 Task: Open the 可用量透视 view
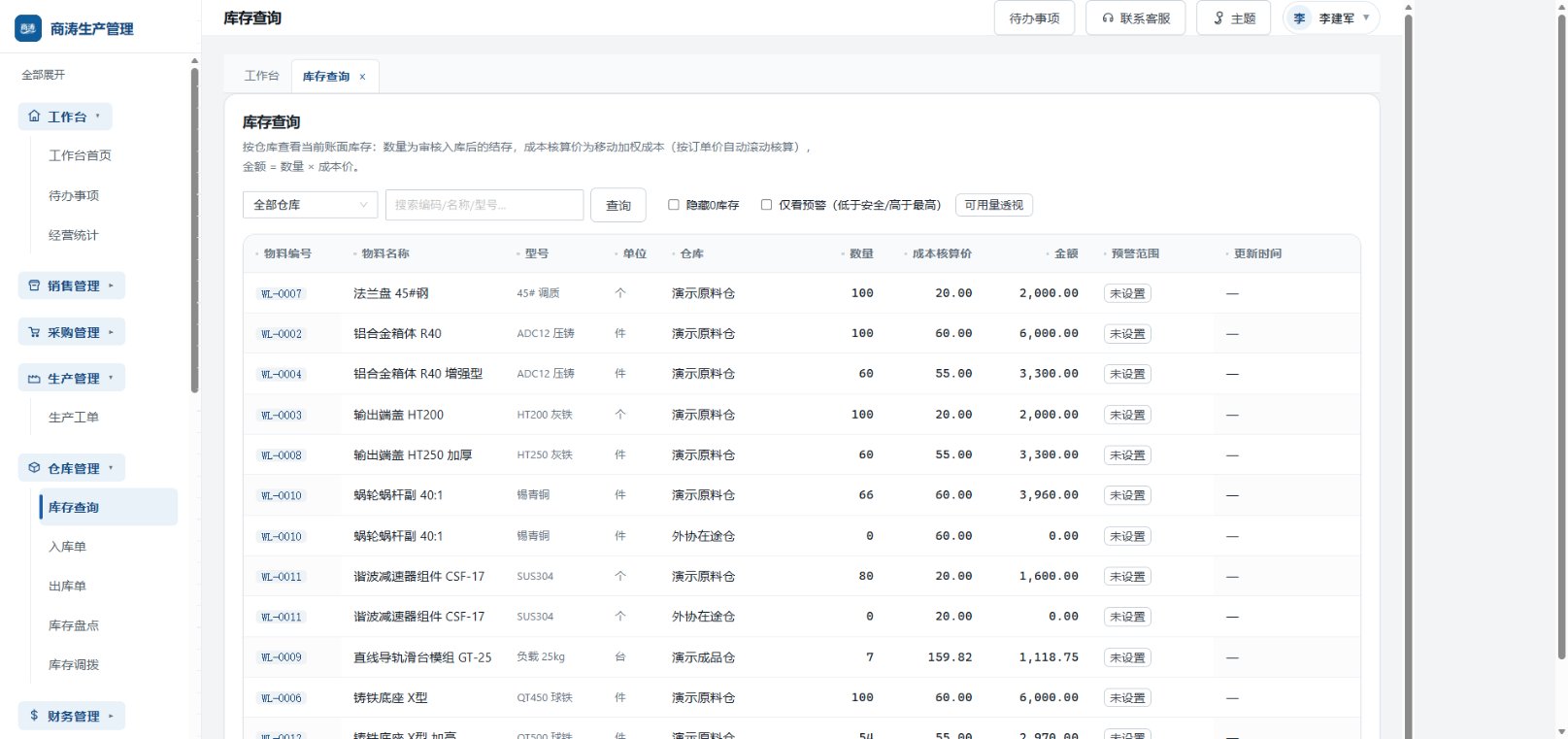[994, 205]
